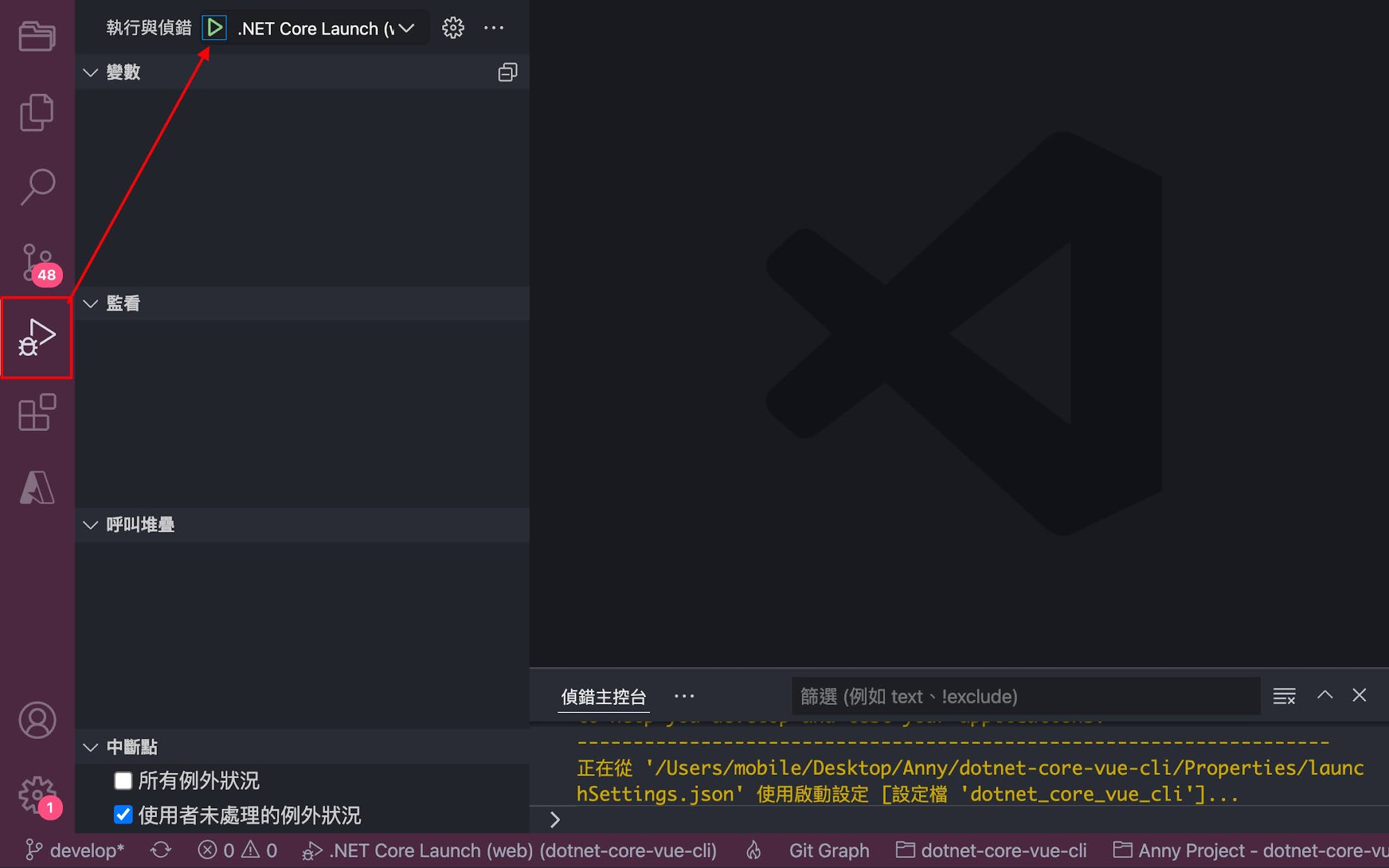Click develop* branch in status bar
This screenshot has height=868, width=1389.
pos(76,850)
